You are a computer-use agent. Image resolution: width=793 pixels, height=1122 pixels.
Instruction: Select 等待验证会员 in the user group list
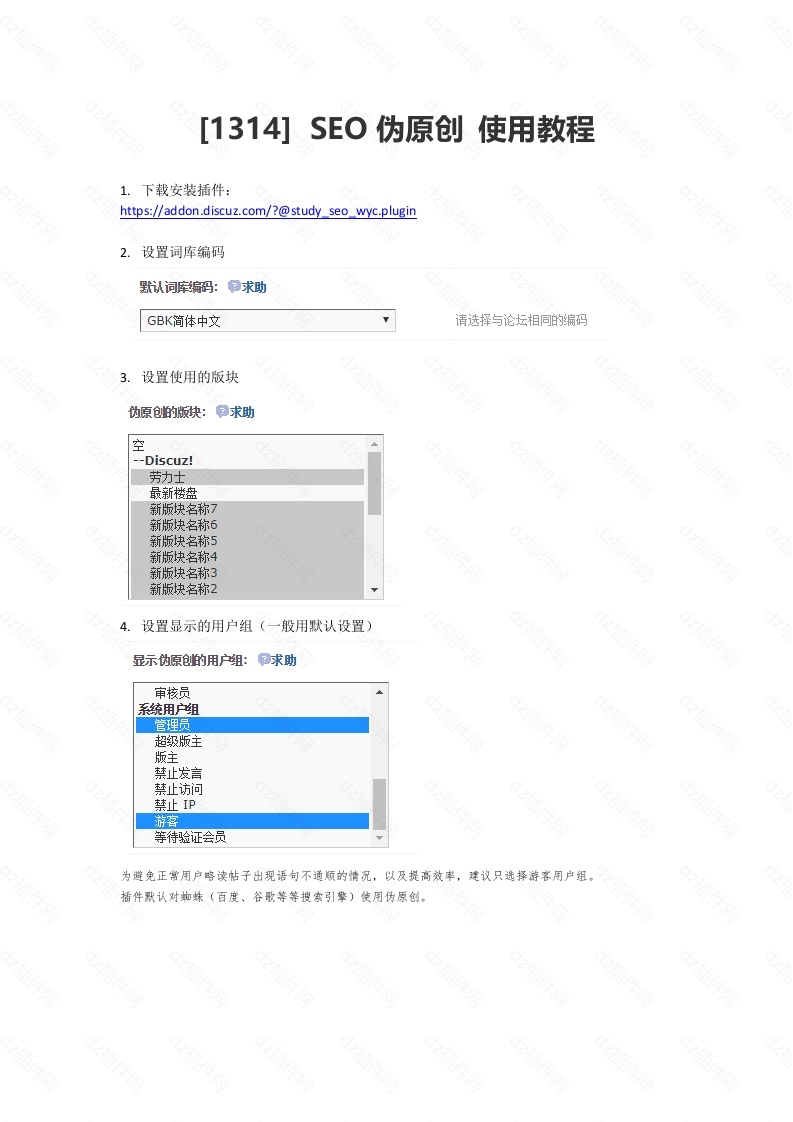(190, 837)
